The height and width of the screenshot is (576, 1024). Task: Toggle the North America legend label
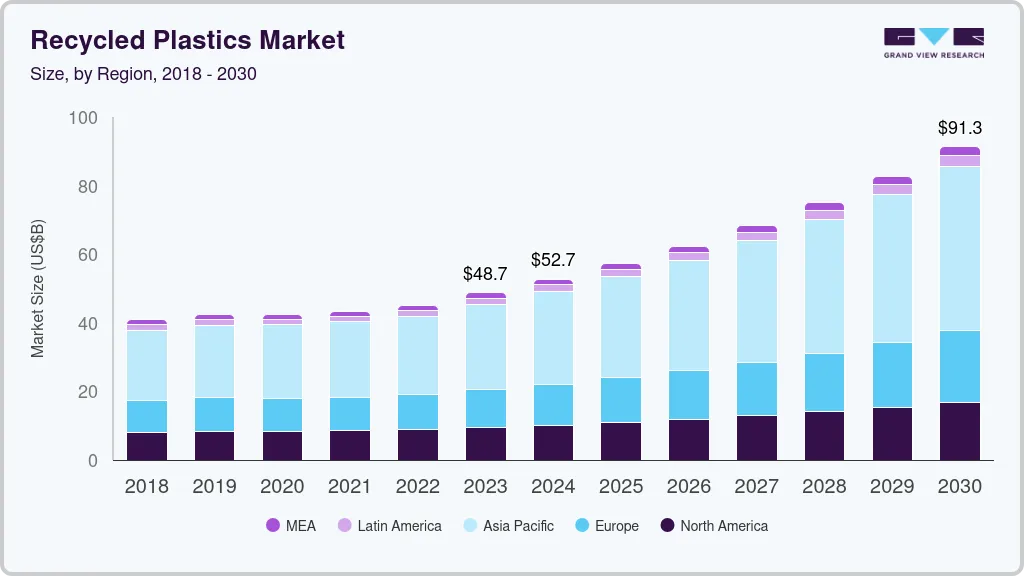(724, 525)
